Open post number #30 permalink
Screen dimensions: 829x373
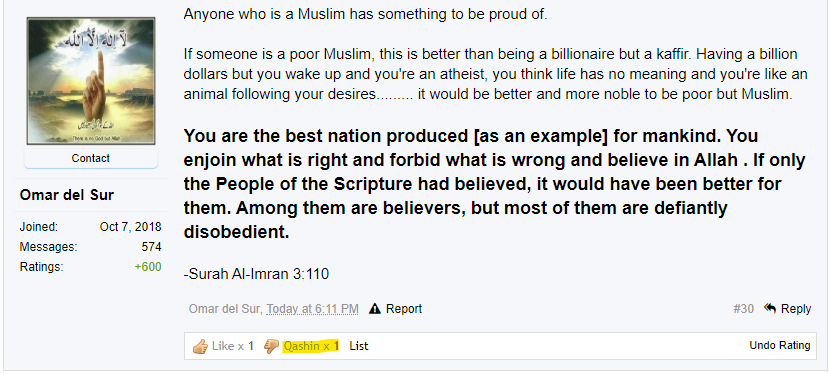[743, 309]
